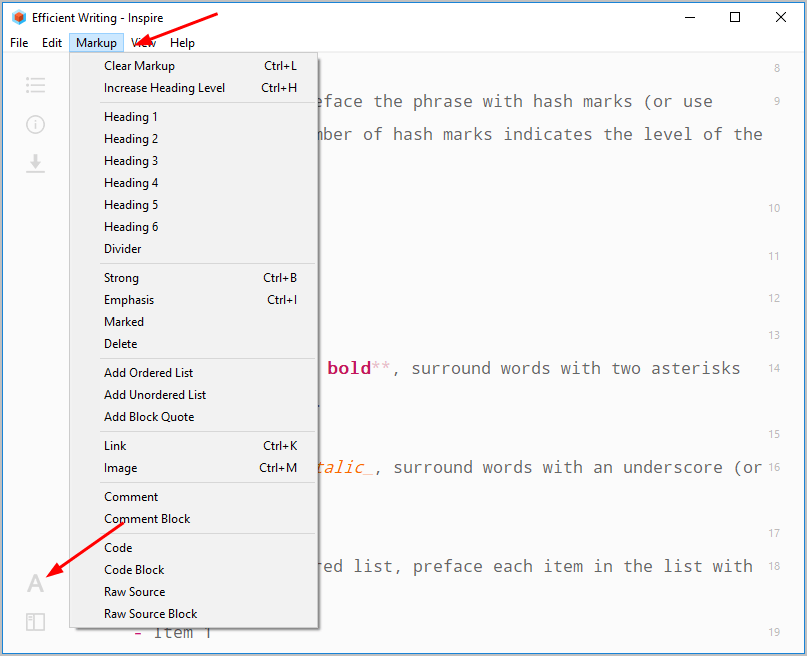Open the Help menu
Screen dimensions: 807x656
pos(182,43)
